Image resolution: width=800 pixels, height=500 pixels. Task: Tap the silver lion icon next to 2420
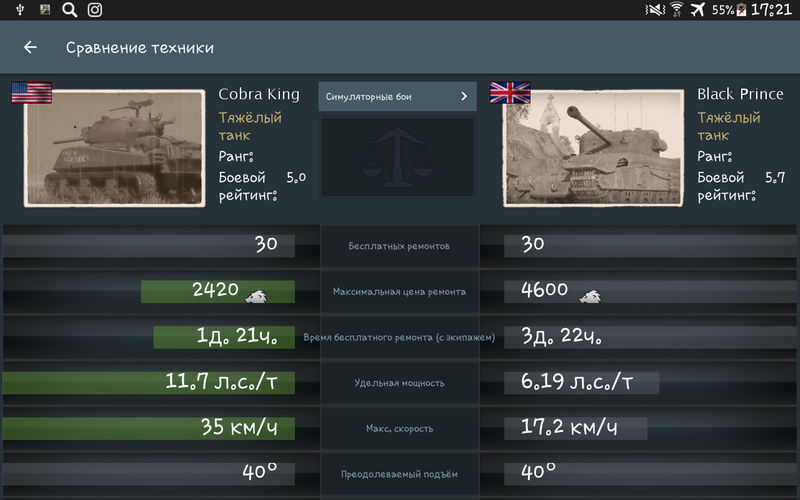256,296
